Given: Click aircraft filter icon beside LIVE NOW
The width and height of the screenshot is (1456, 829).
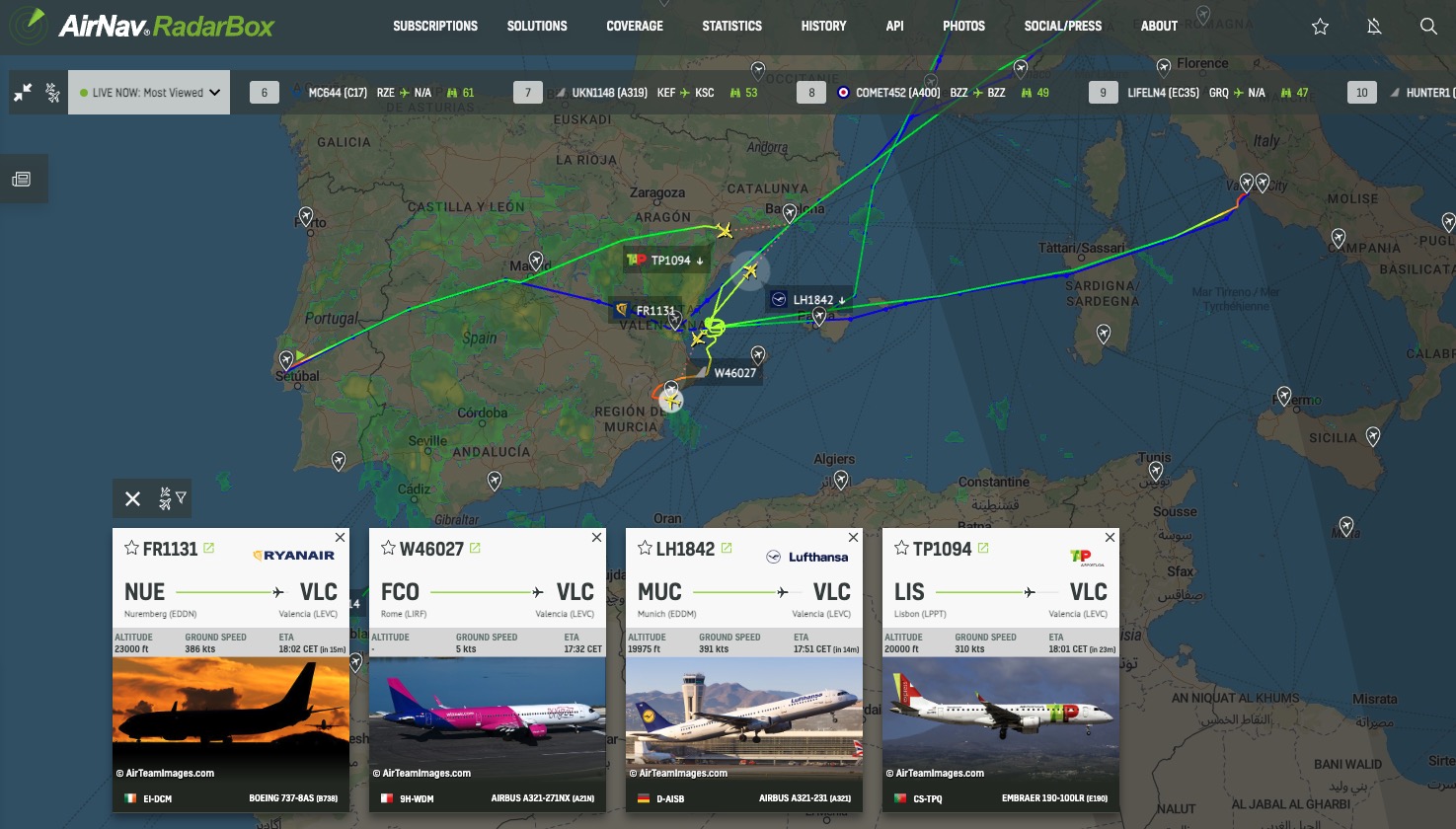Looking at the screenshot, I should (53, 93).
